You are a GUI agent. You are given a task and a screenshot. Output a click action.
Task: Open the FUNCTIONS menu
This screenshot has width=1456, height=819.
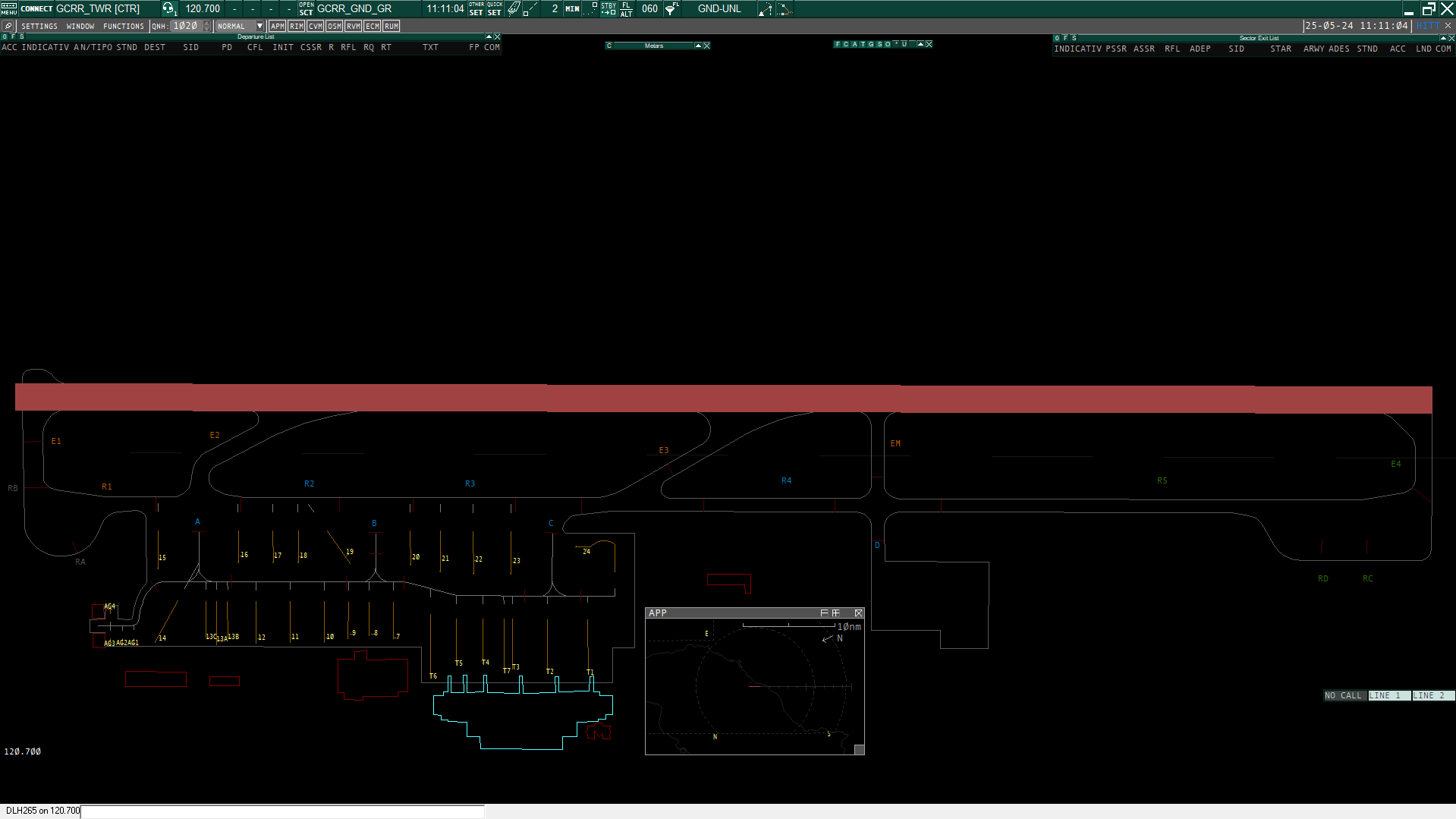(124, 27)
